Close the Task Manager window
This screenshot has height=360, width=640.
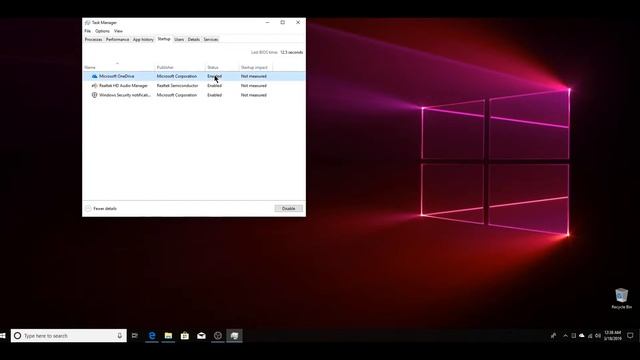298,23
